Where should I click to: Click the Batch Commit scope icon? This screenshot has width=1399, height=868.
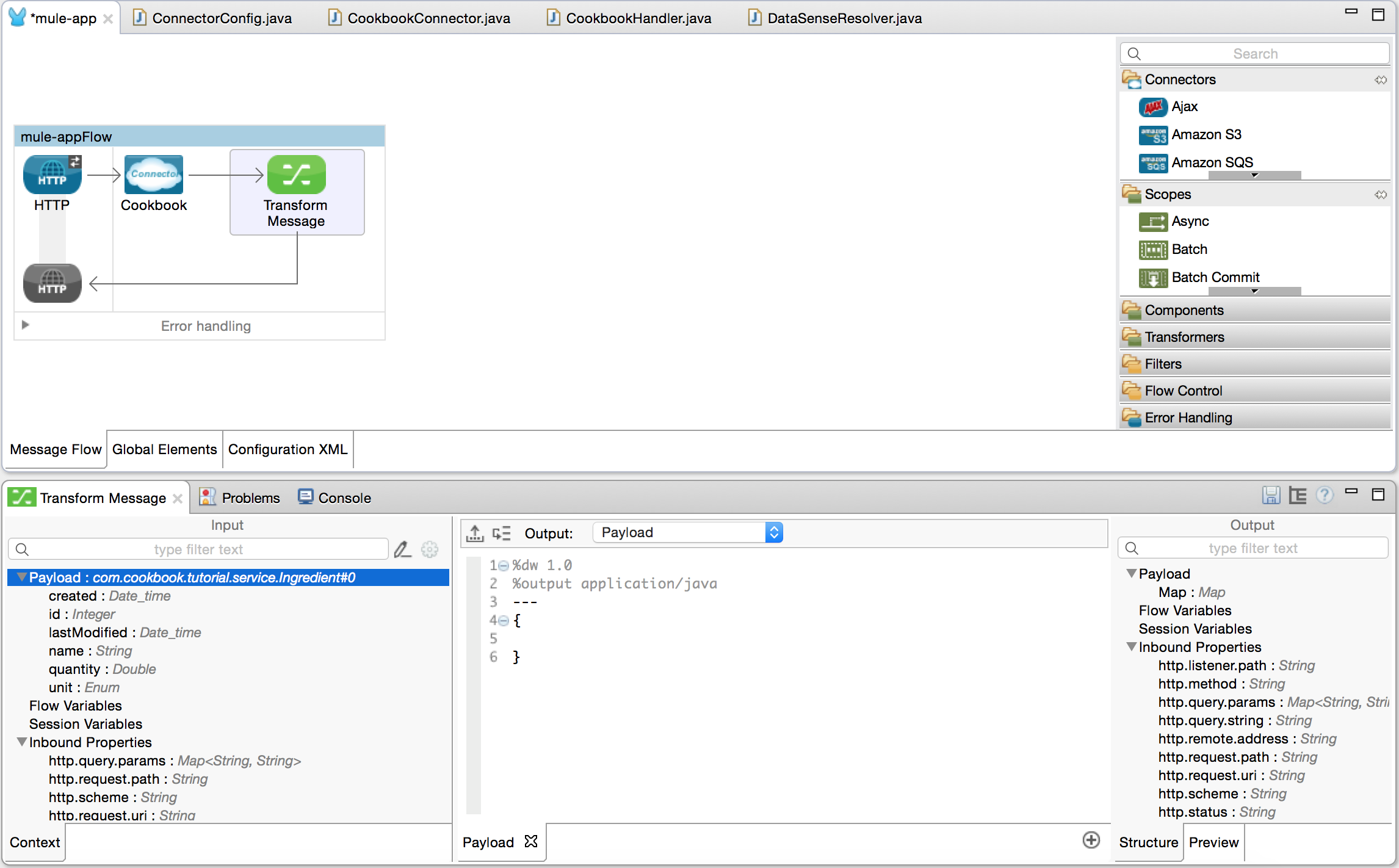(x=1156, y=276)
